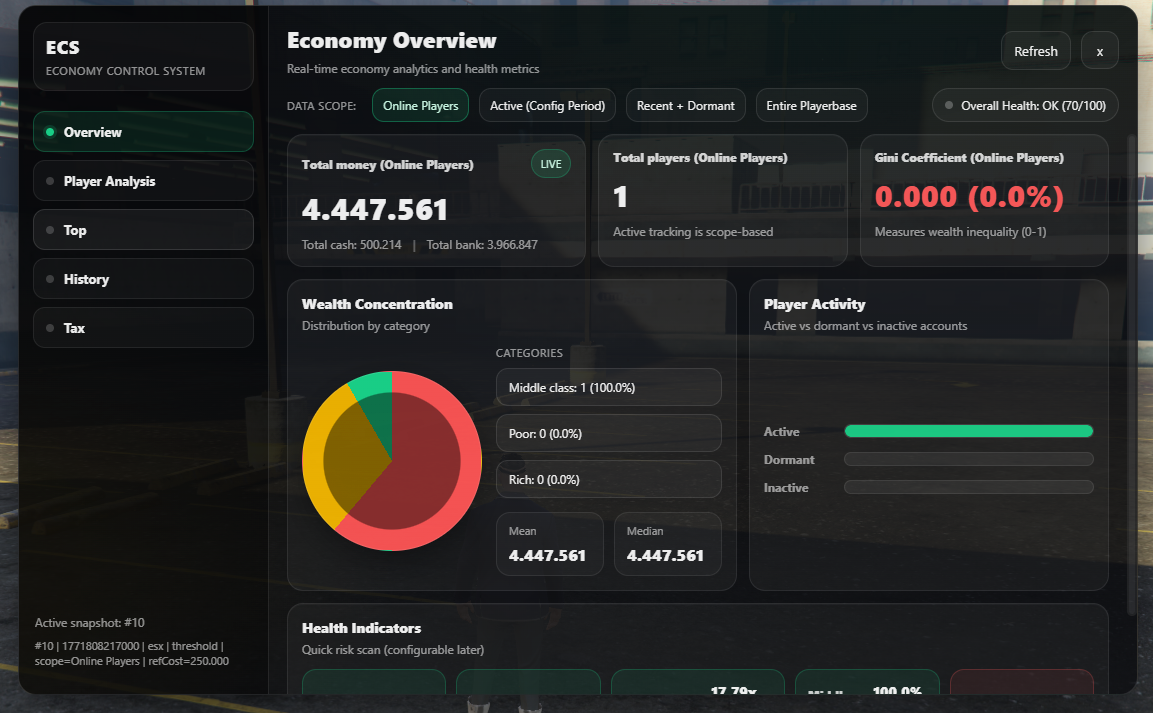Click the Inactive progress bar
This screenshot has height=713, width=1153.
[x=968, y=487]
